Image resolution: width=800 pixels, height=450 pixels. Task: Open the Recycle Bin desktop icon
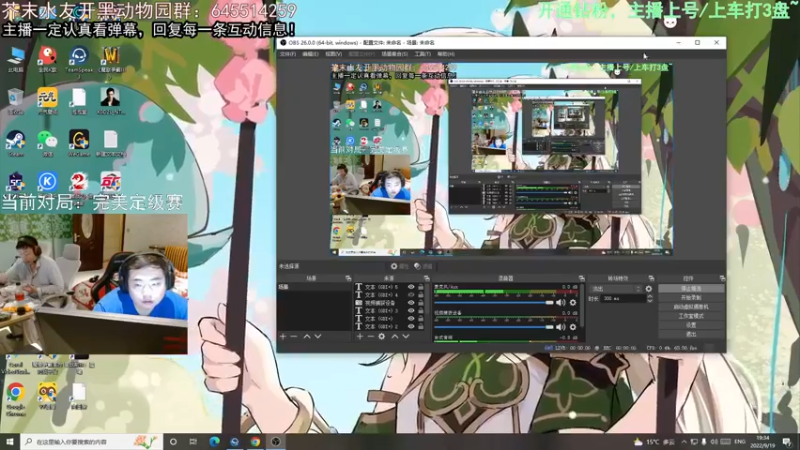pyautogui.click(x=16, y=101)
